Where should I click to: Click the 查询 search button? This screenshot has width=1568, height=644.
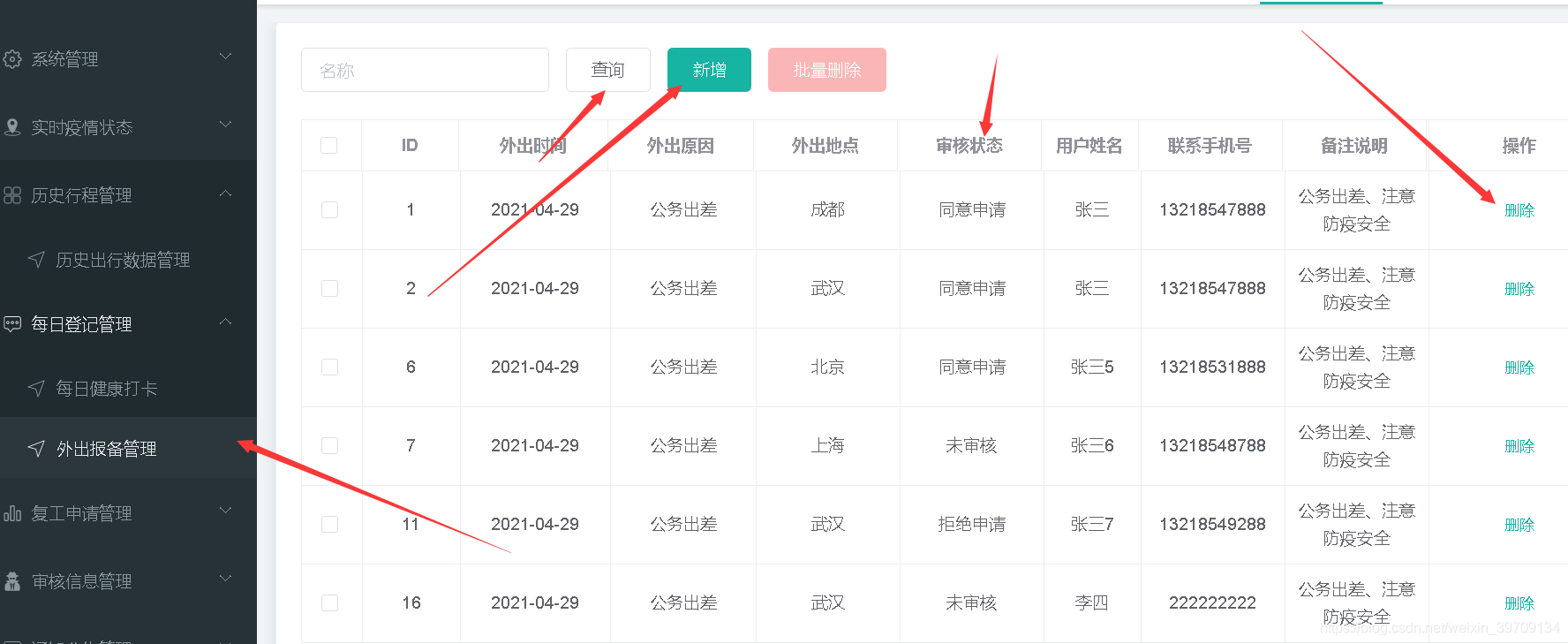(607, 70)
